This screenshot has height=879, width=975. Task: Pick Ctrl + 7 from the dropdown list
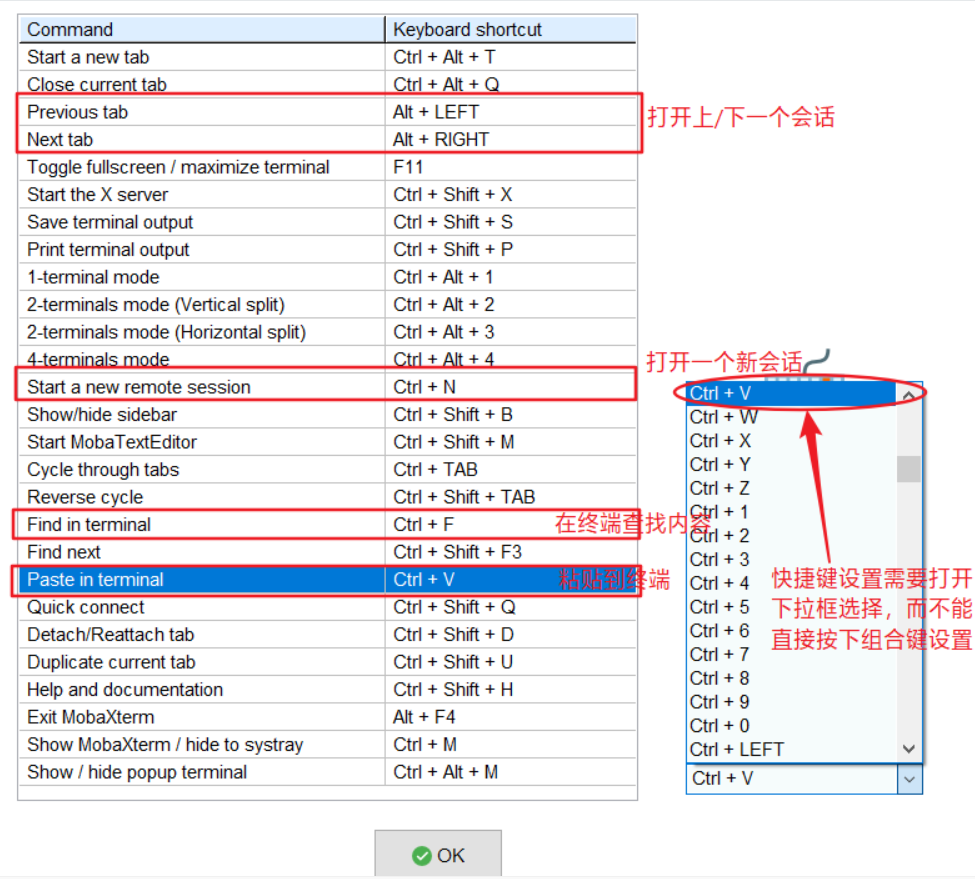792,654
